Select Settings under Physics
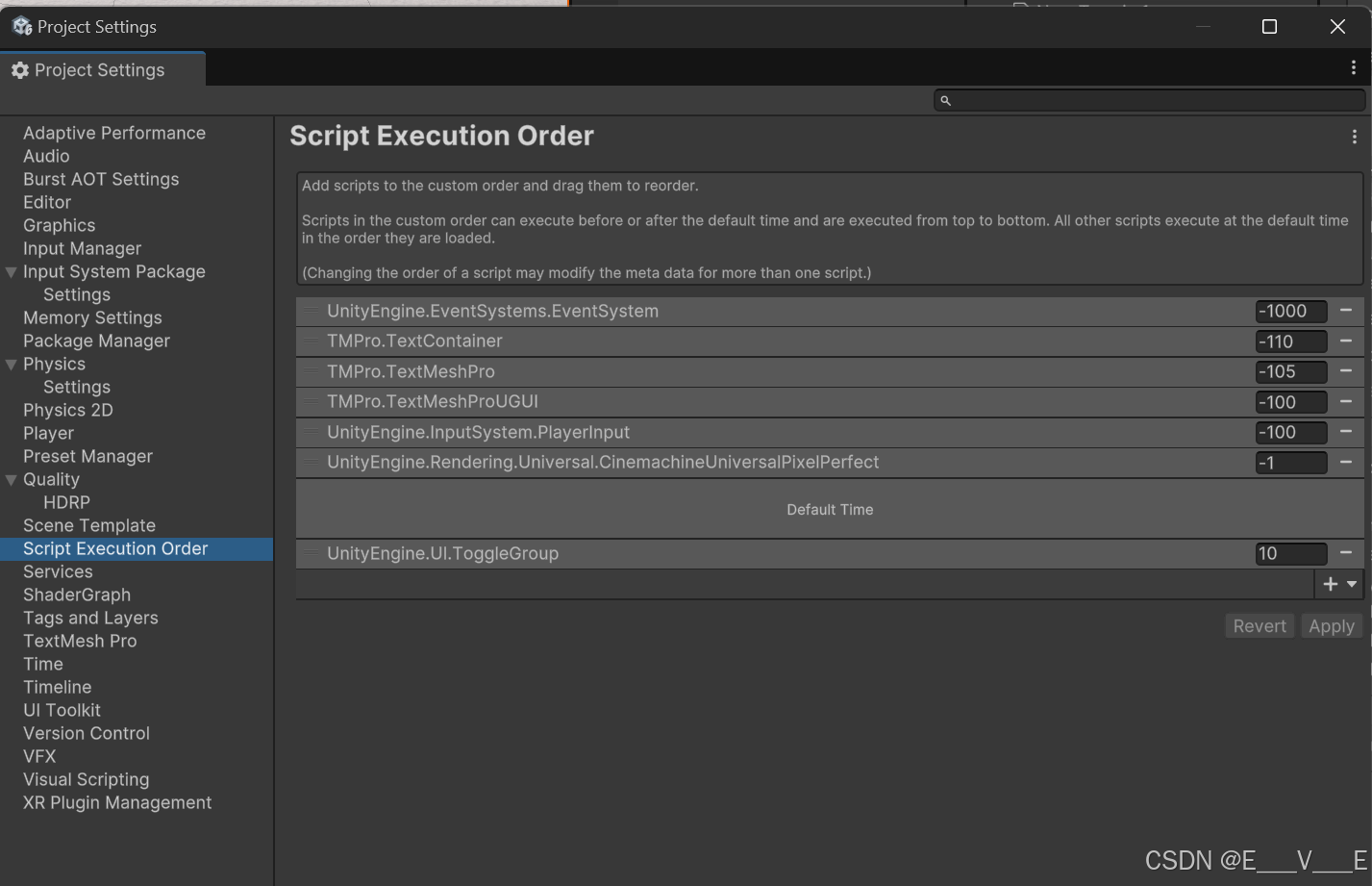The width and height of the screenshot is (1372, 886). 77,387
